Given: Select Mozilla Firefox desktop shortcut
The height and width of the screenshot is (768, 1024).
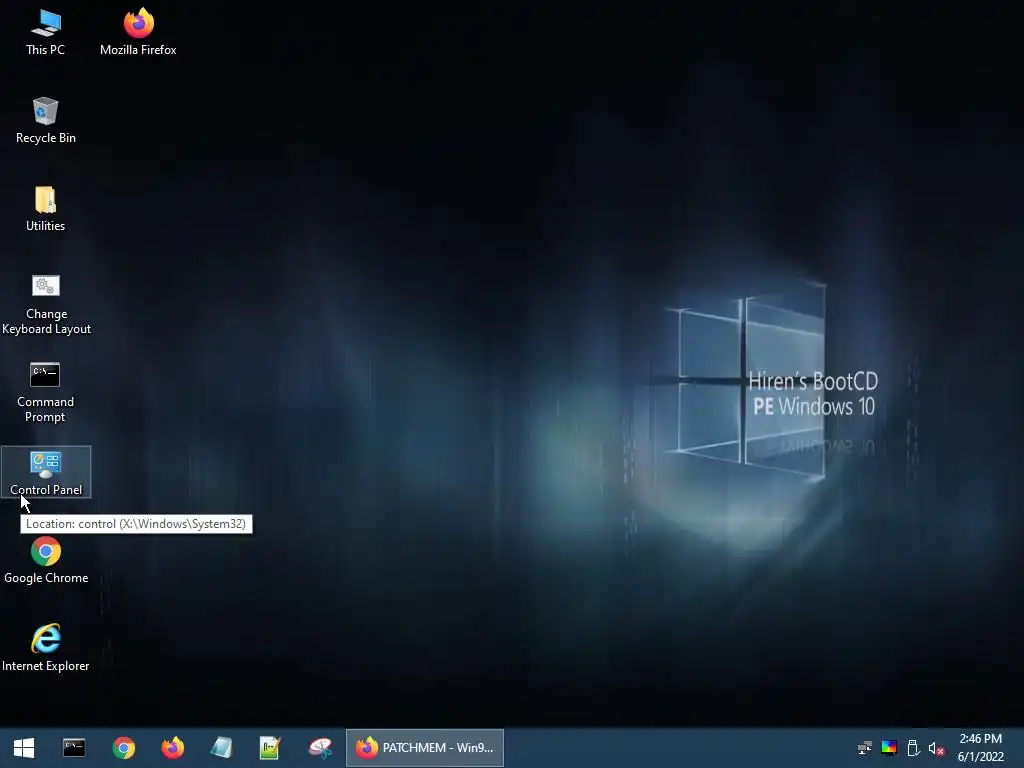Looking at the screenshot, I should pyautogui.click(x=138, y=32).
